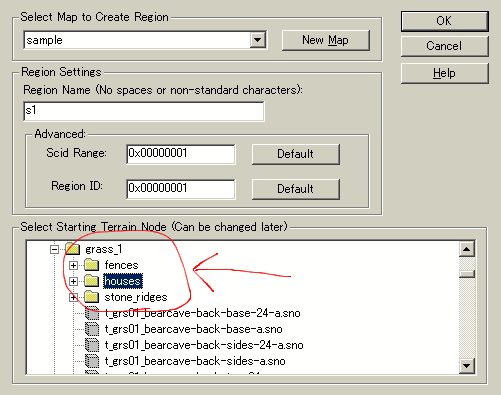Click the New Map button
501x395 pixels.
click(326, 40)
